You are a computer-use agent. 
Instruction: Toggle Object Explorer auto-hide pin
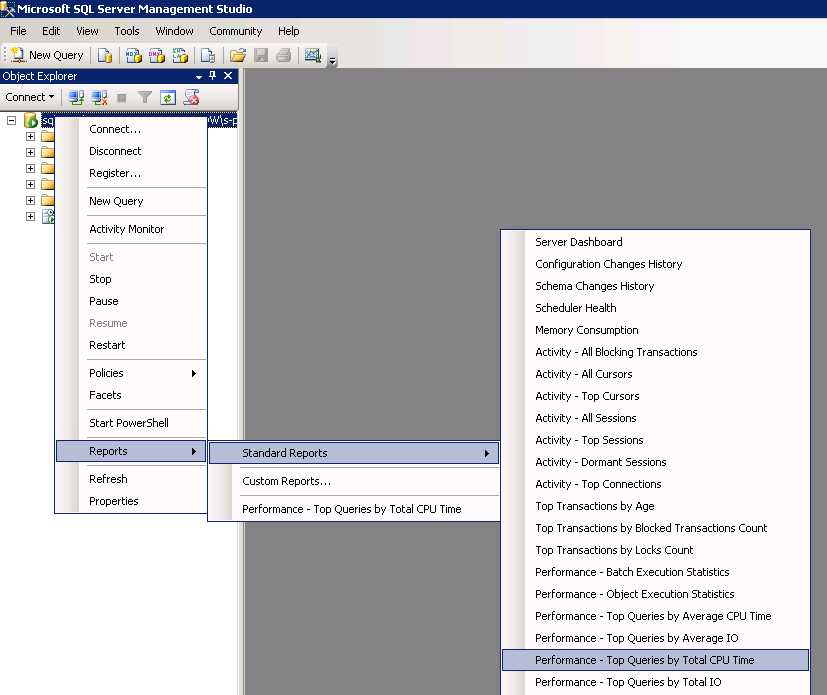pyautogui.click(x=213, y=75)
